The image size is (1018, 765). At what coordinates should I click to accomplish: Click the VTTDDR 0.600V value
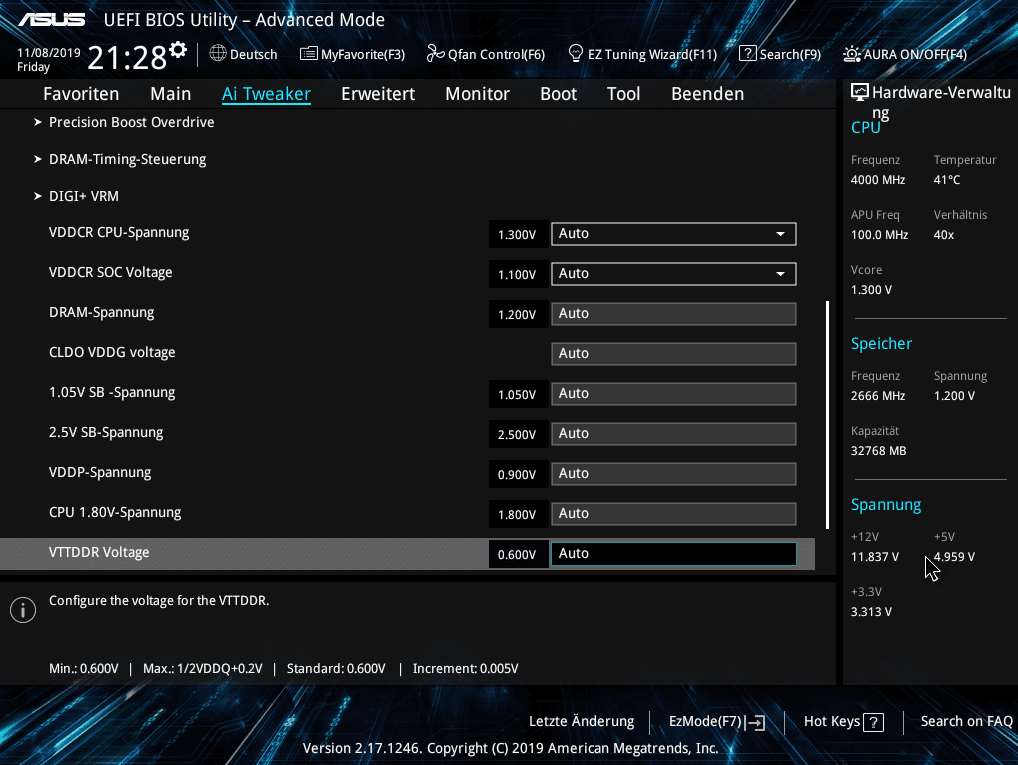[517, 555]
